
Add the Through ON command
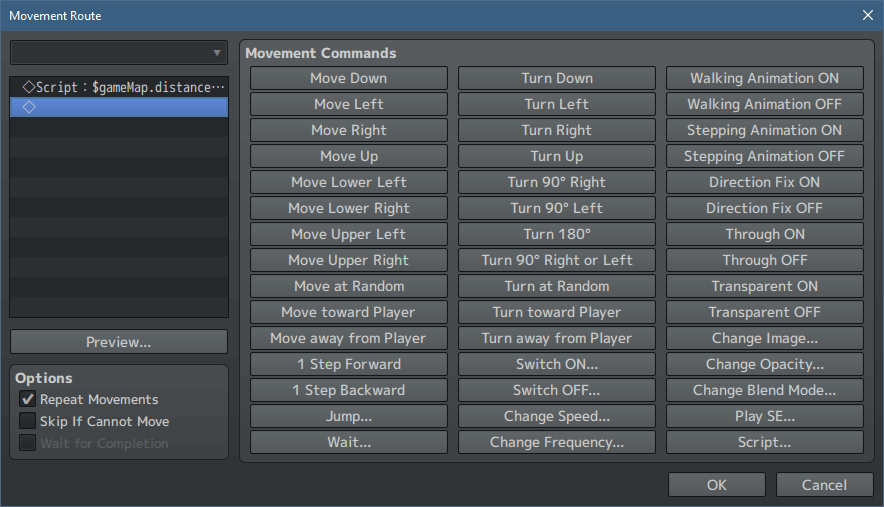pos(765,234)
